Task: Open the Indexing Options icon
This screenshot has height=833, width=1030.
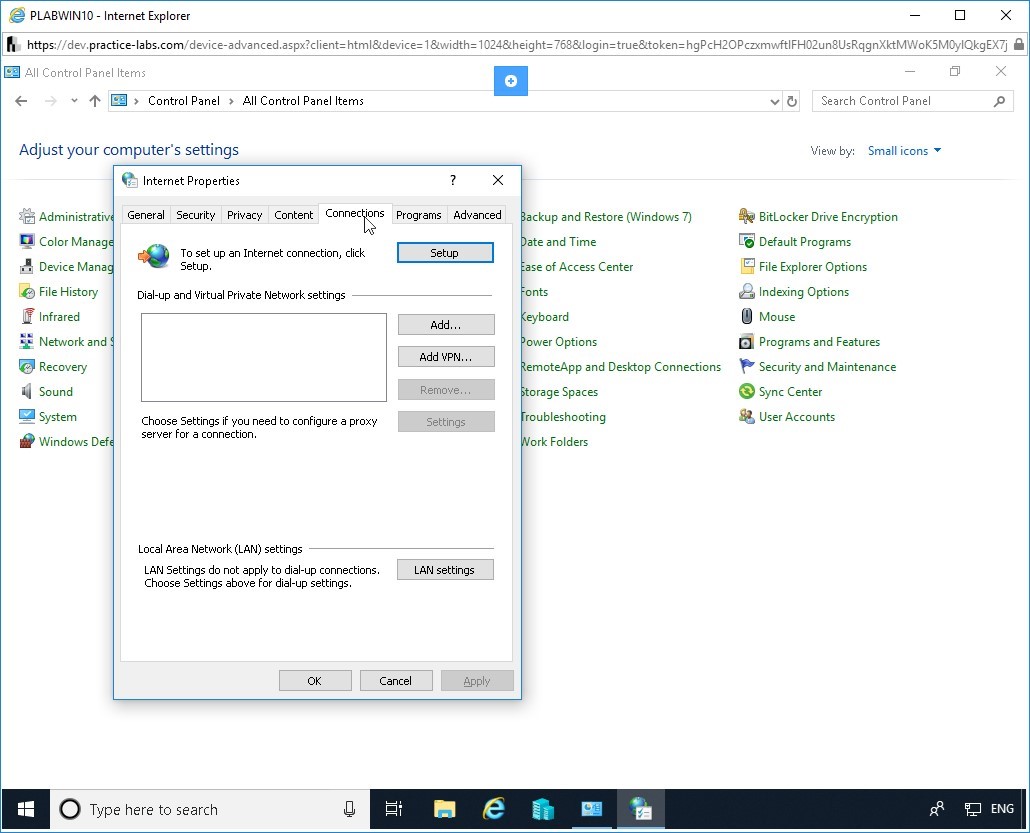Action: [x=747, y=291]
